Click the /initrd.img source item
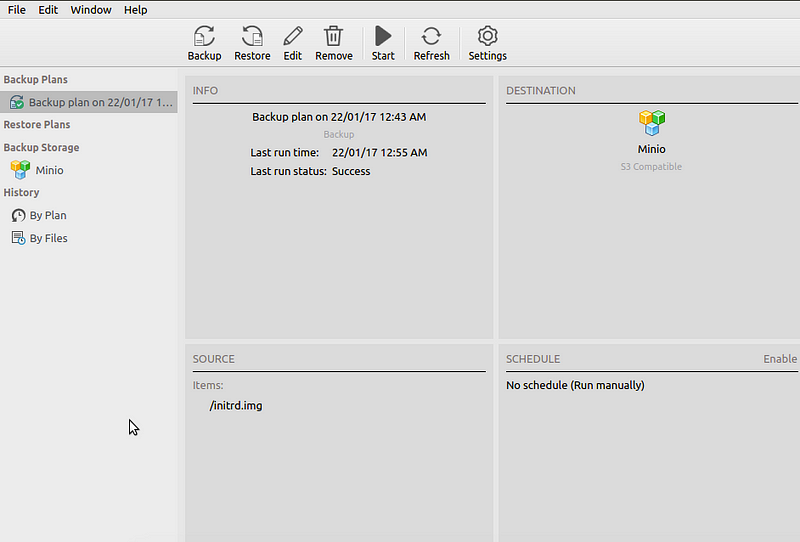The height and width of the screenshot is (542, 800). pyautogui.click(x=236, y=406)
